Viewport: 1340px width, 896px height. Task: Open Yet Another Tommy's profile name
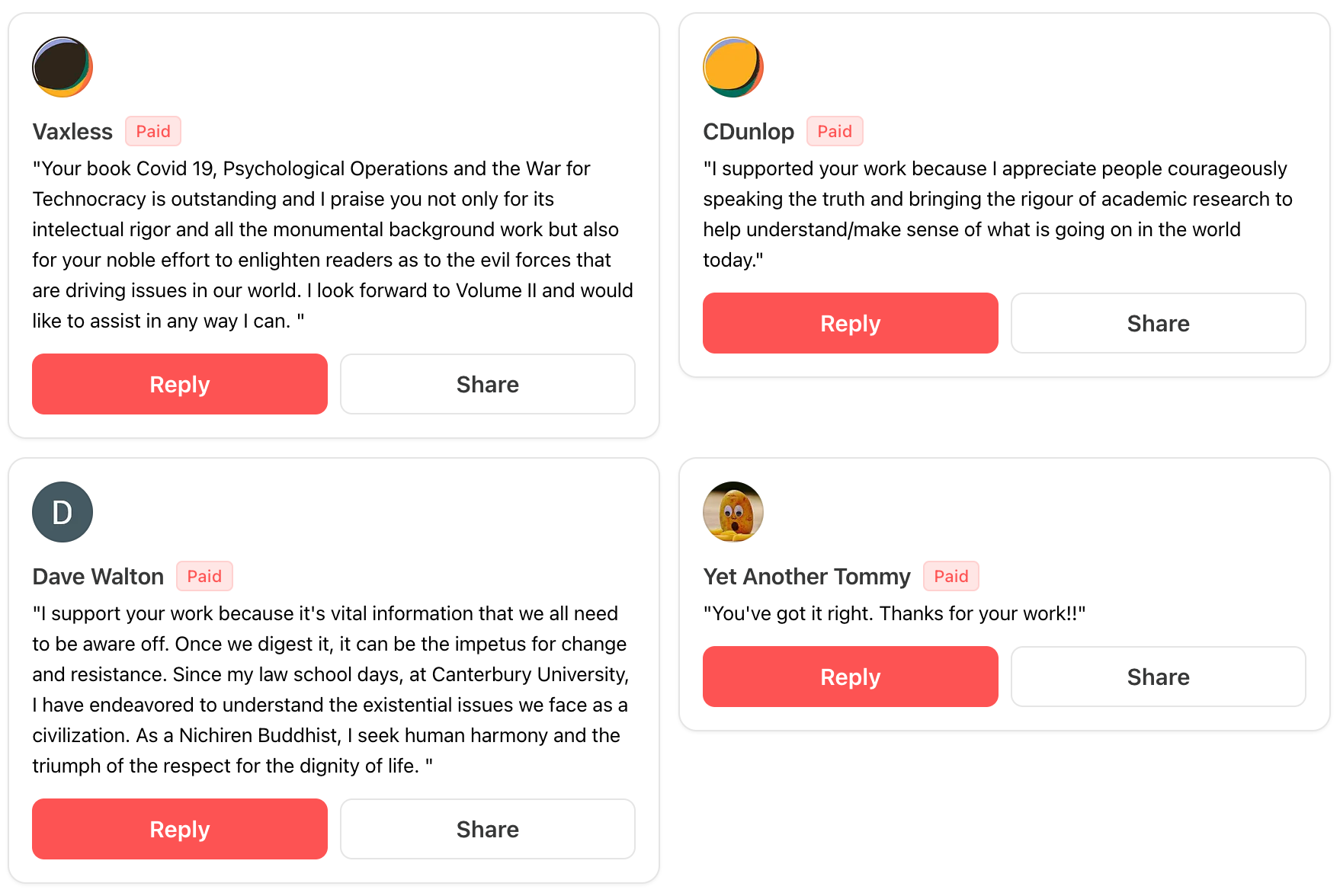click(806, 577)
